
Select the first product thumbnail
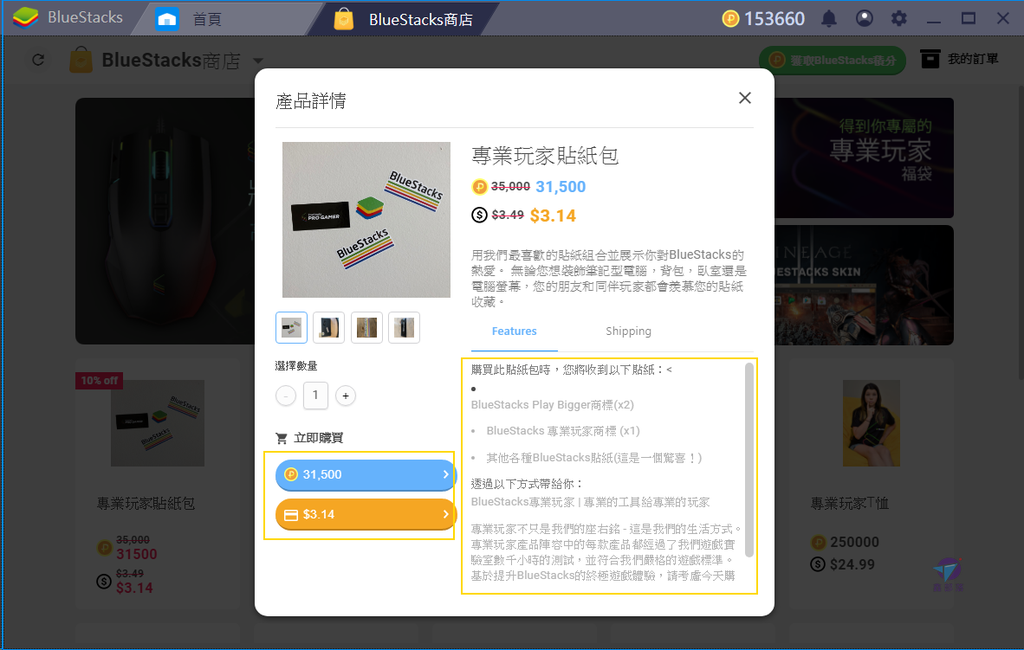tap(291, 327)
